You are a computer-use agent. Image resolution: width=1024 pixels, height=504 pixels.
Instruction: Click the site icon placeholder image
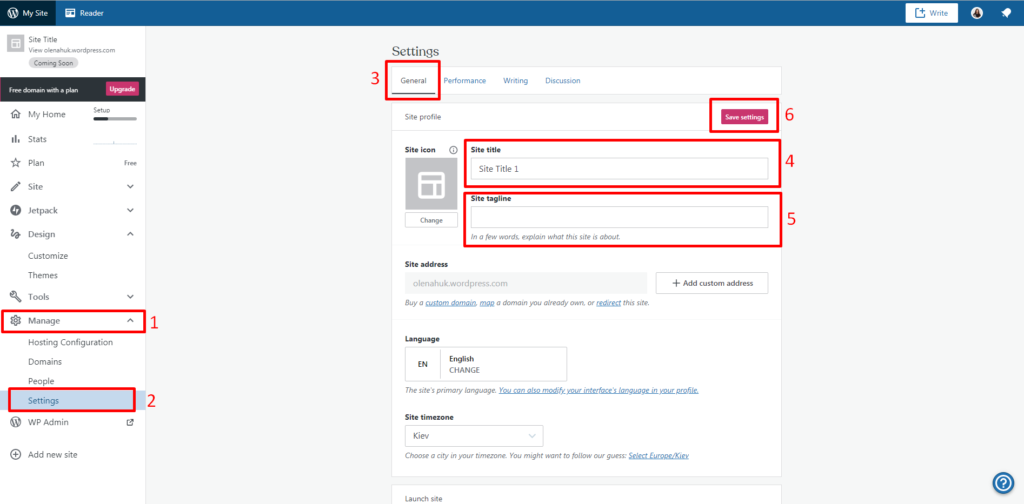431,184
